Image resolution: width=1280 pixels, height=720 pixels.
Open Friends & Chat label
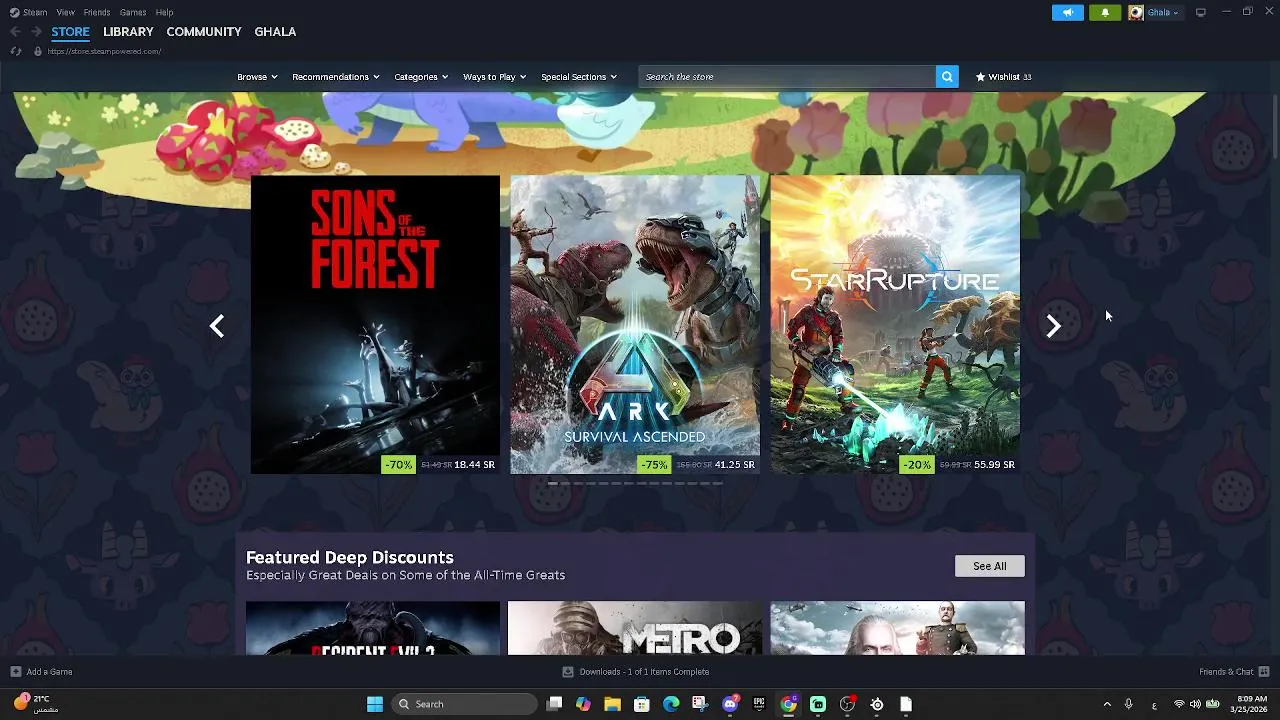pyautogui.click(x=1226, y=672)
